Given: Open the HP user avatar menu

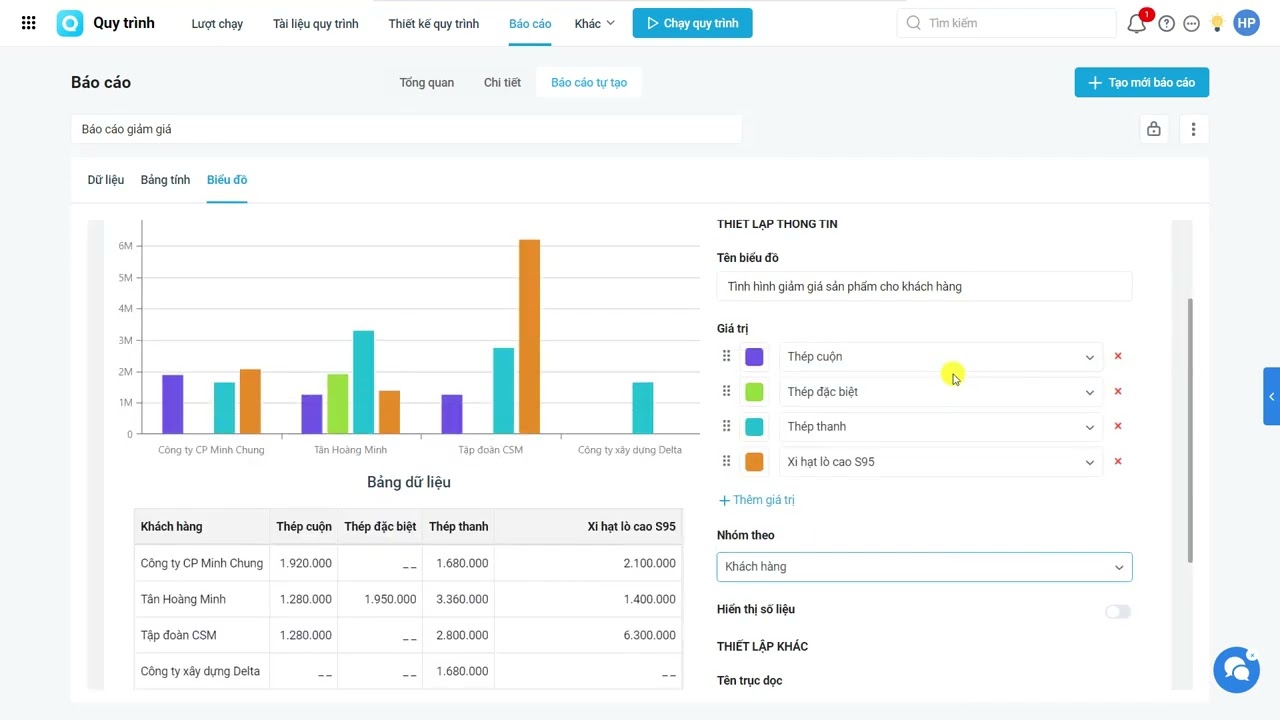Looking at the screenshot, I should (1246, 23).
